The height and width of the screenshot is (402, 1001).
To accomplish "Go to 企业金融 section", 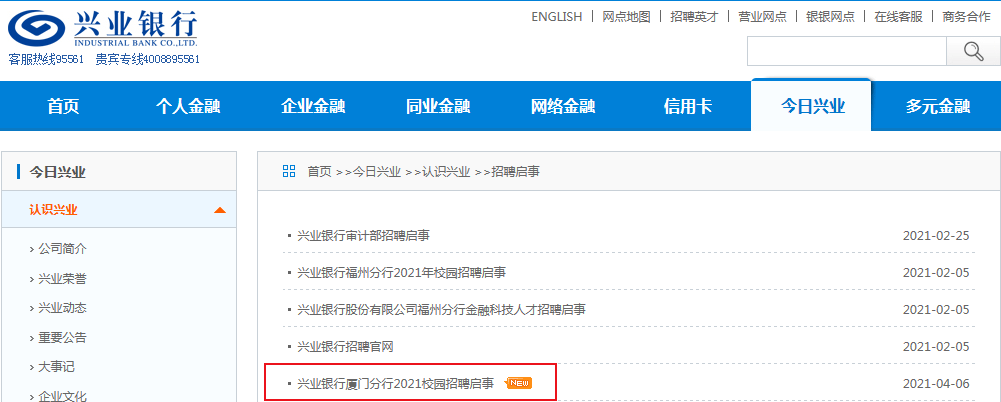I will pos(313,107).
